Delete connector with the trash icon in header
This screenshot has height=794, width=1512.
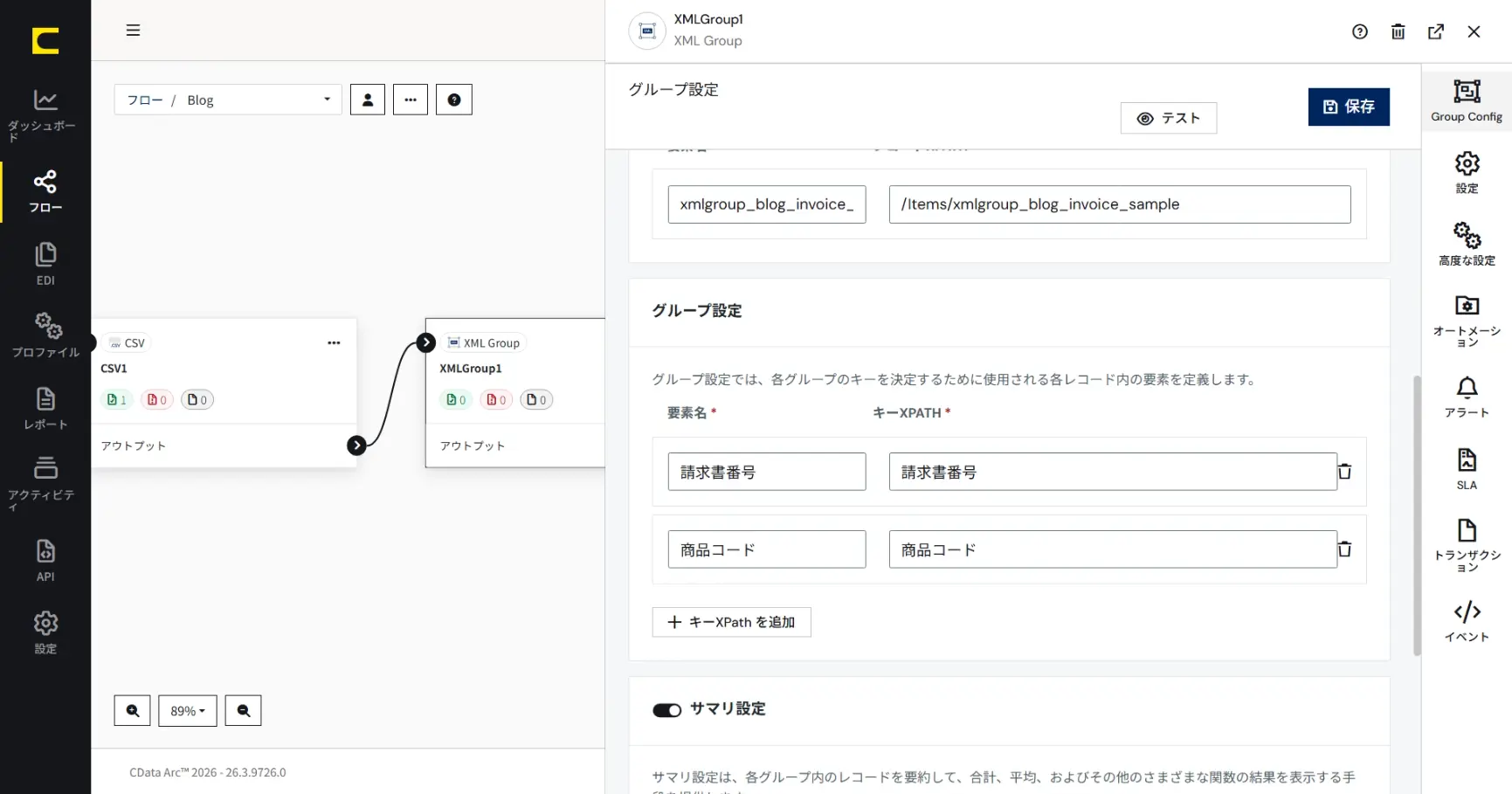(x=1398, y=31)
